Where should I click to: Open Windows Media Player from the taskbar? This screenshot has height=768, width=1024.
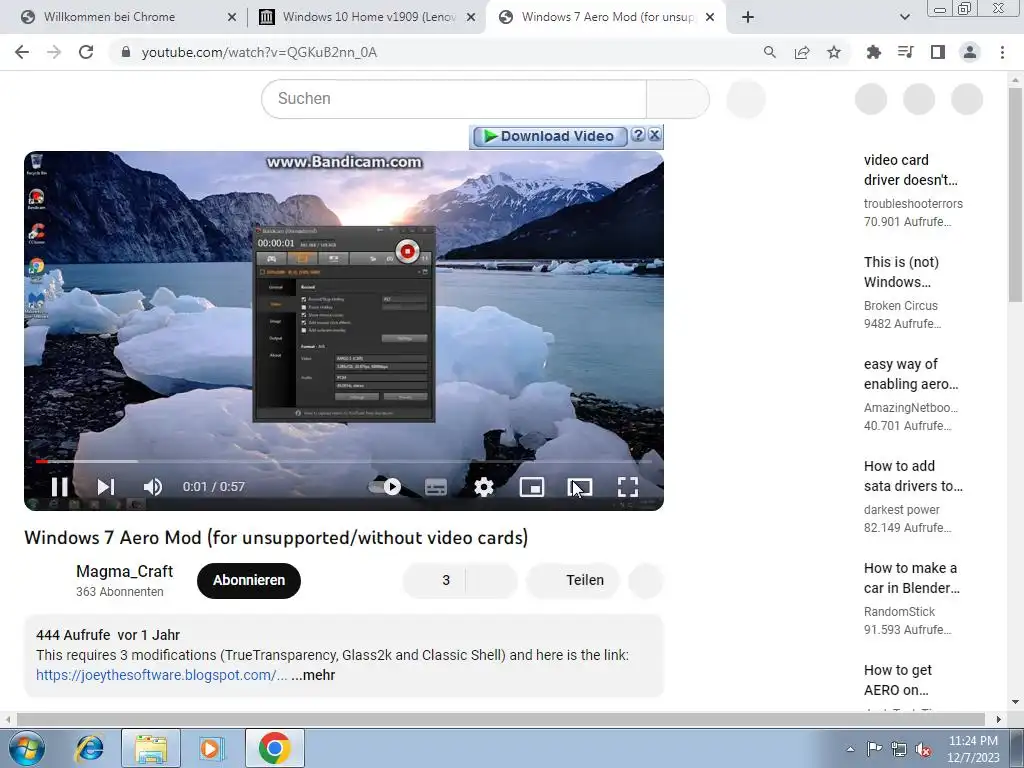tap(212, 748)
